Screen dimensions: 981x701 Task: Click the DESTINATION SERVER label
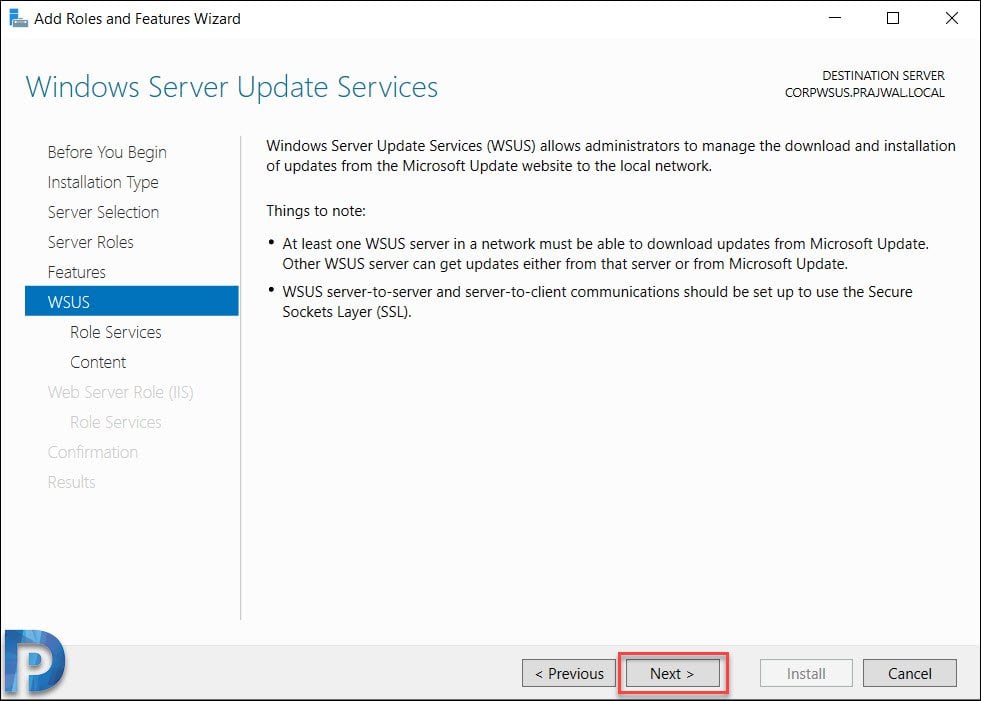[x=883, y=76]
